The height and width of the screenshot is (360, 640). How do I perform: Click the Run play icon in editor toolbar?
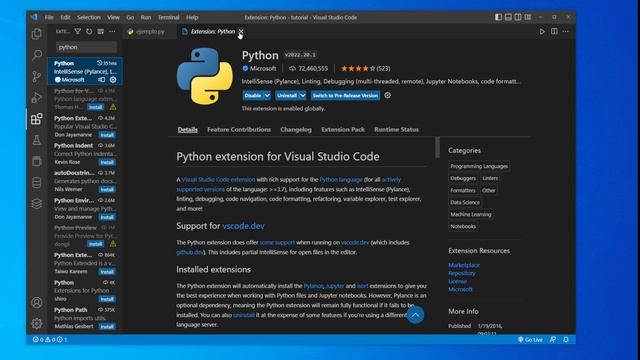tap(542, 31)
